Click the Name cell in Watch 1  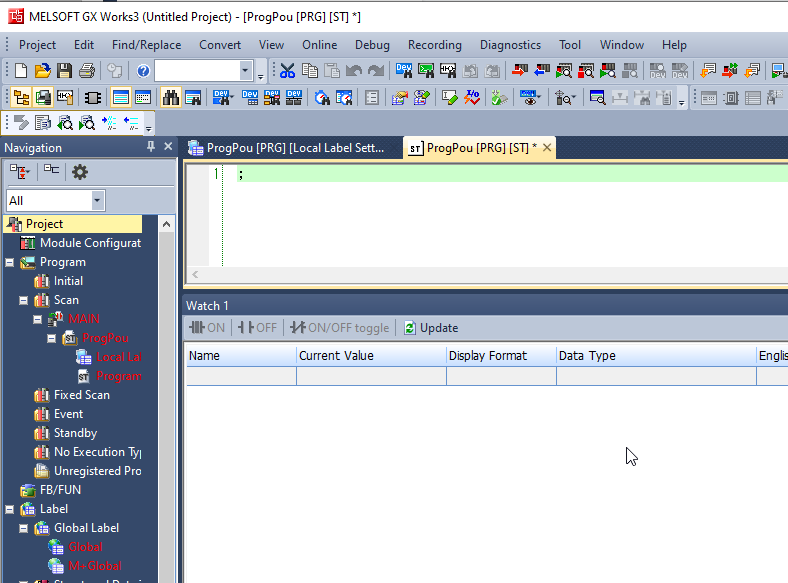click(x=241, y=376)
